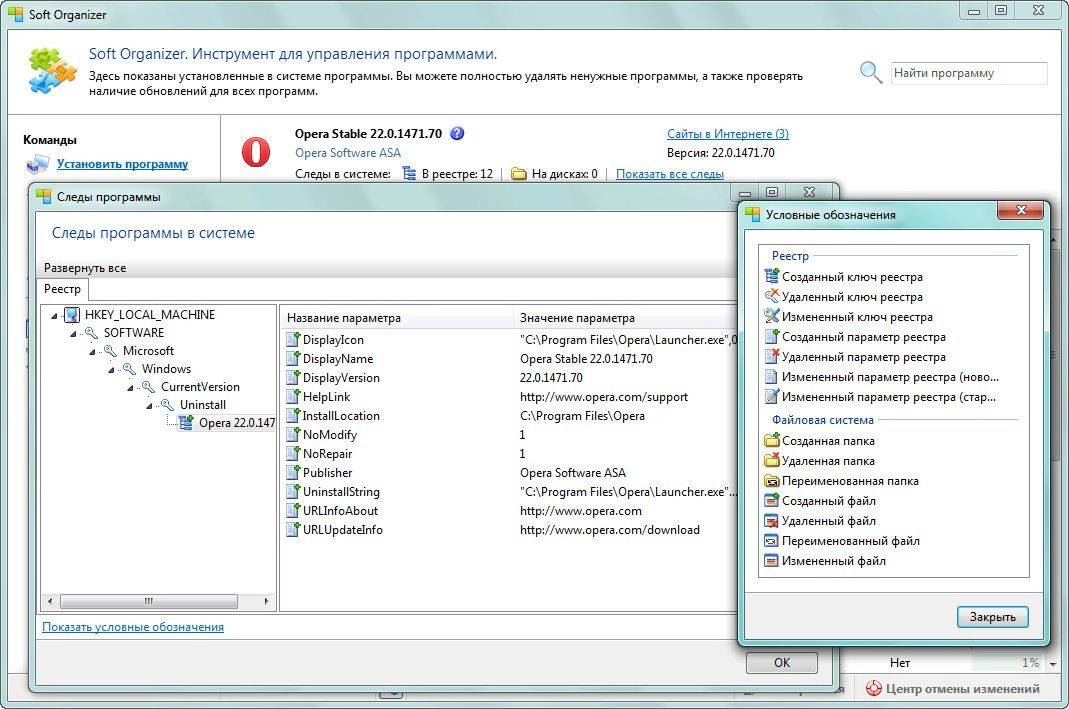The width and height of the screenshot is (1069, 709).
Task: Click the DisplayIcon parameter icon
Action: (x=293, y=339)
